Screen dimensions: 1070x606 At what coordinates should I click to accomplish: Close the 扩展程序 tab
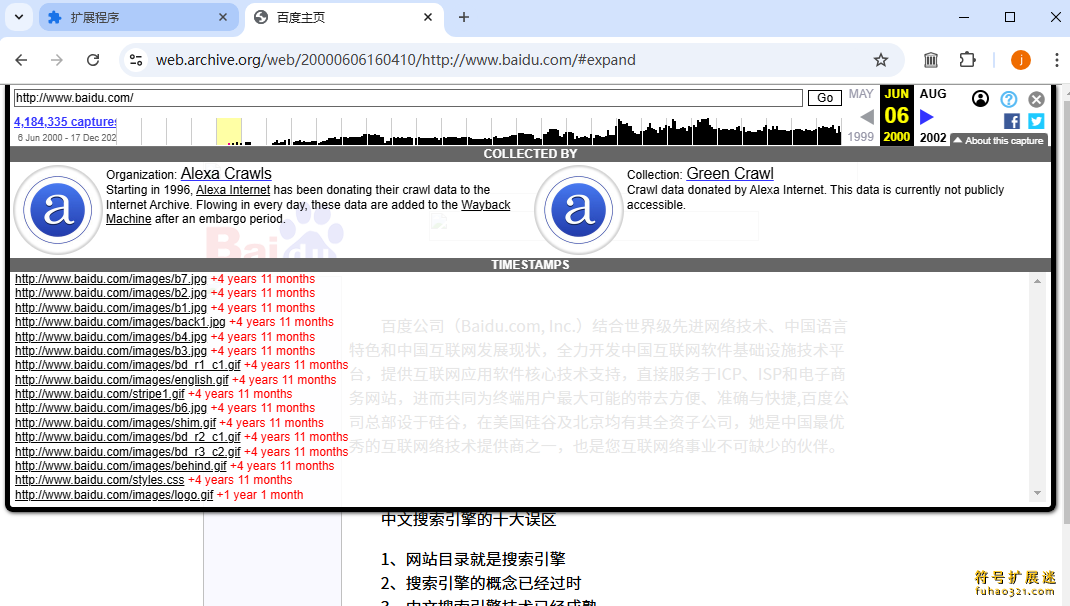[x=222, y=17]
